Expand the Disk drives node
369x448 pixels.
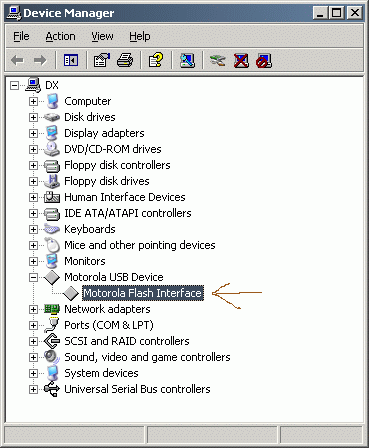(x=33, y=117)
